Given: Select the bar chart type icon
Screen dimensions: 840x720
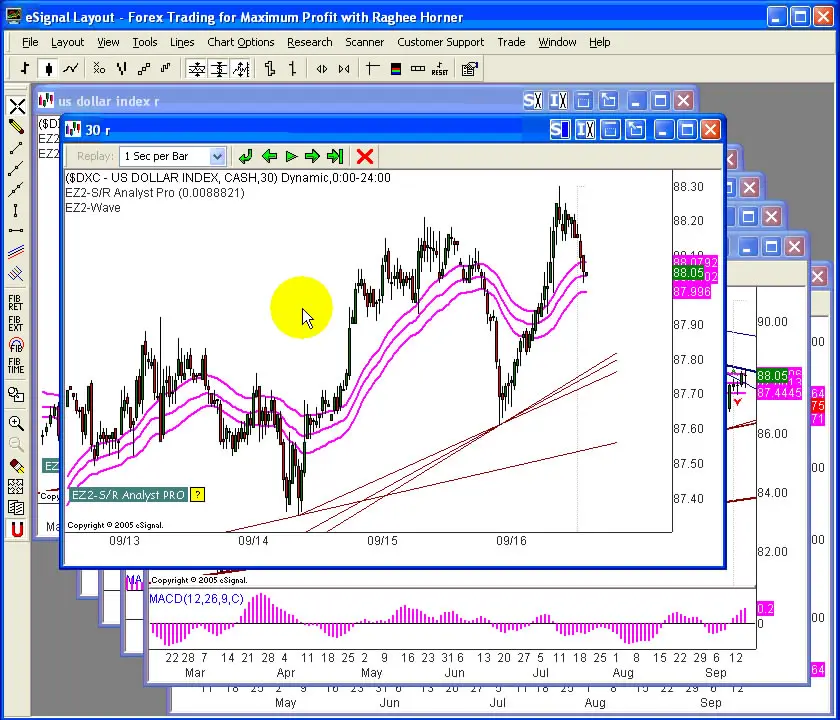Looking at the screenshot, I should pos(25,69).
